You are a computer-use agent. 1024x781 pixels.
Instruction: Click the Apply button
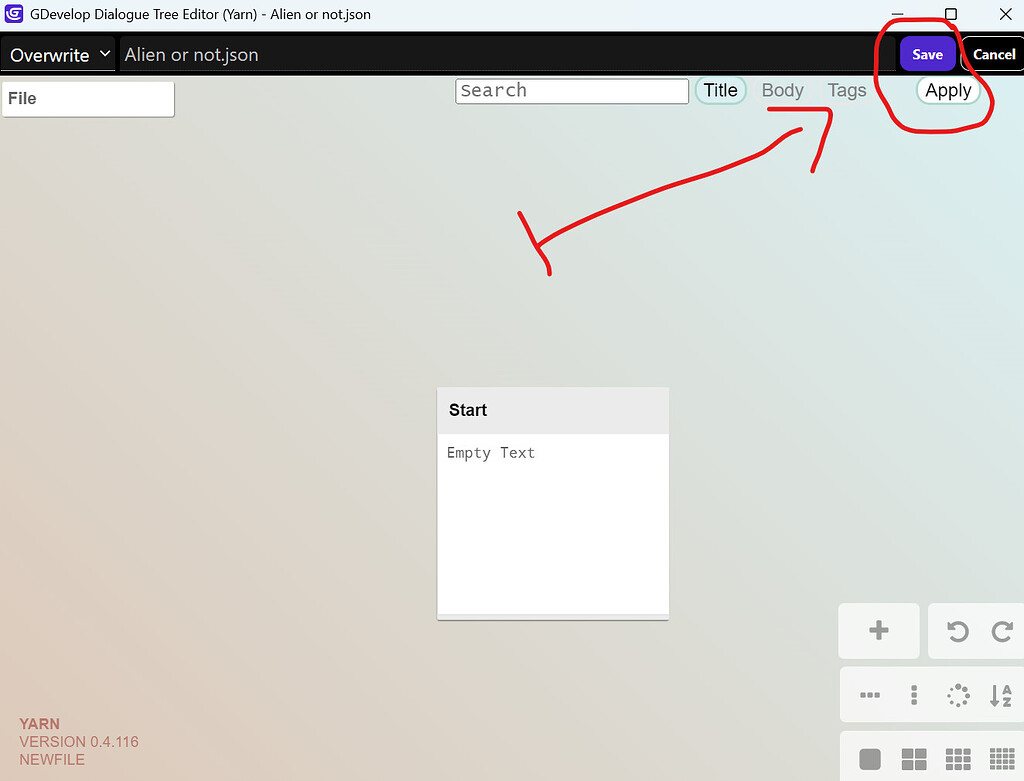(947, 90)
